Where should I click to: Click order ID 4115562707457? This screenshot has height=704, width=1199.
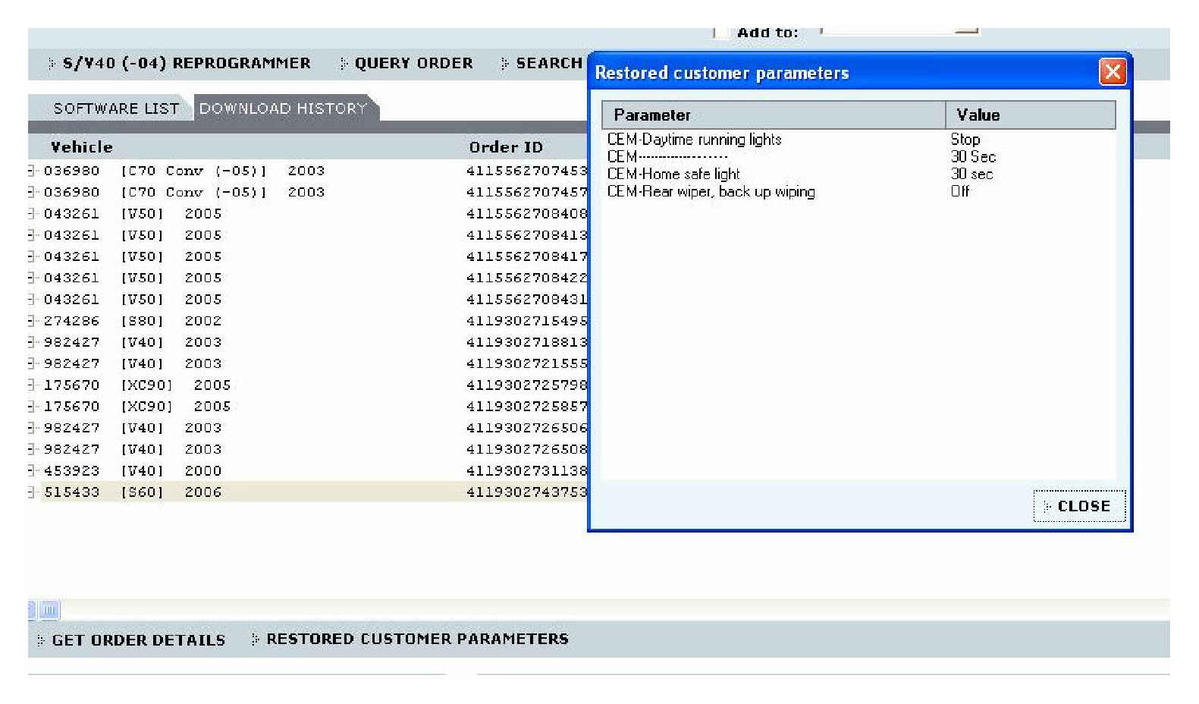pyautogui.click(x=527, y=193)
